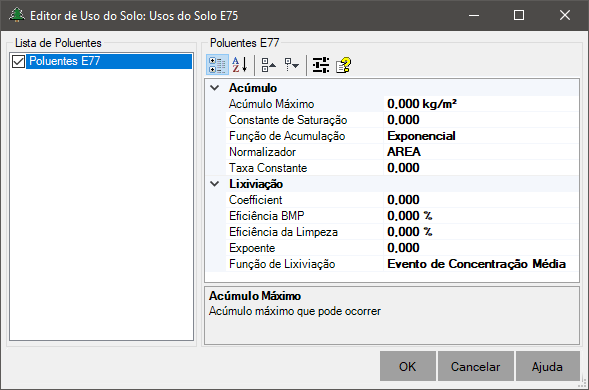Click the tree application icon in title bar
This screenshot has width=589, height=390.
point(17,15)
